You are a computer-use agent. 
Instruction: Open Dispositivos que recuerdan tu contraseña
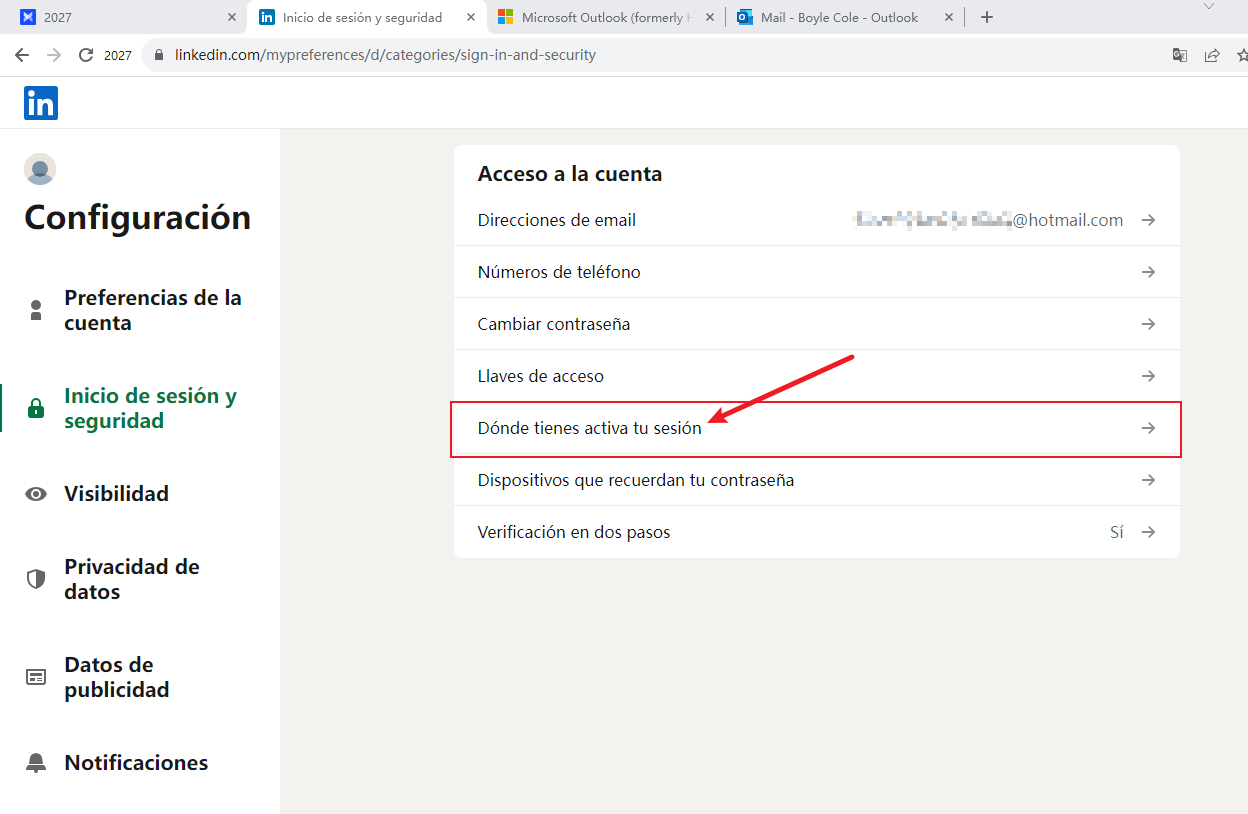(636, 480)
